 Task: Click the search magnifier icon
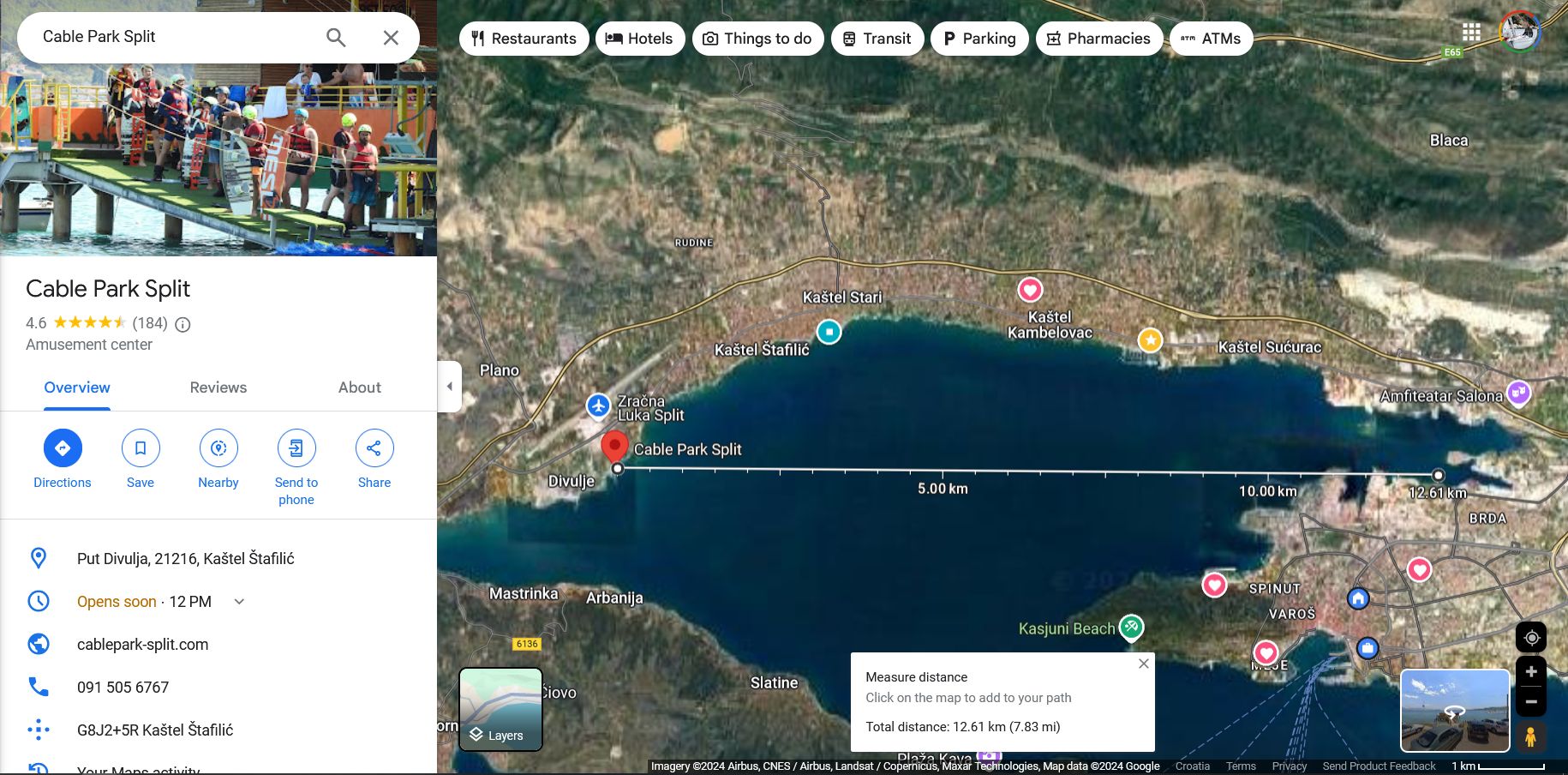(x=336, y=38)
